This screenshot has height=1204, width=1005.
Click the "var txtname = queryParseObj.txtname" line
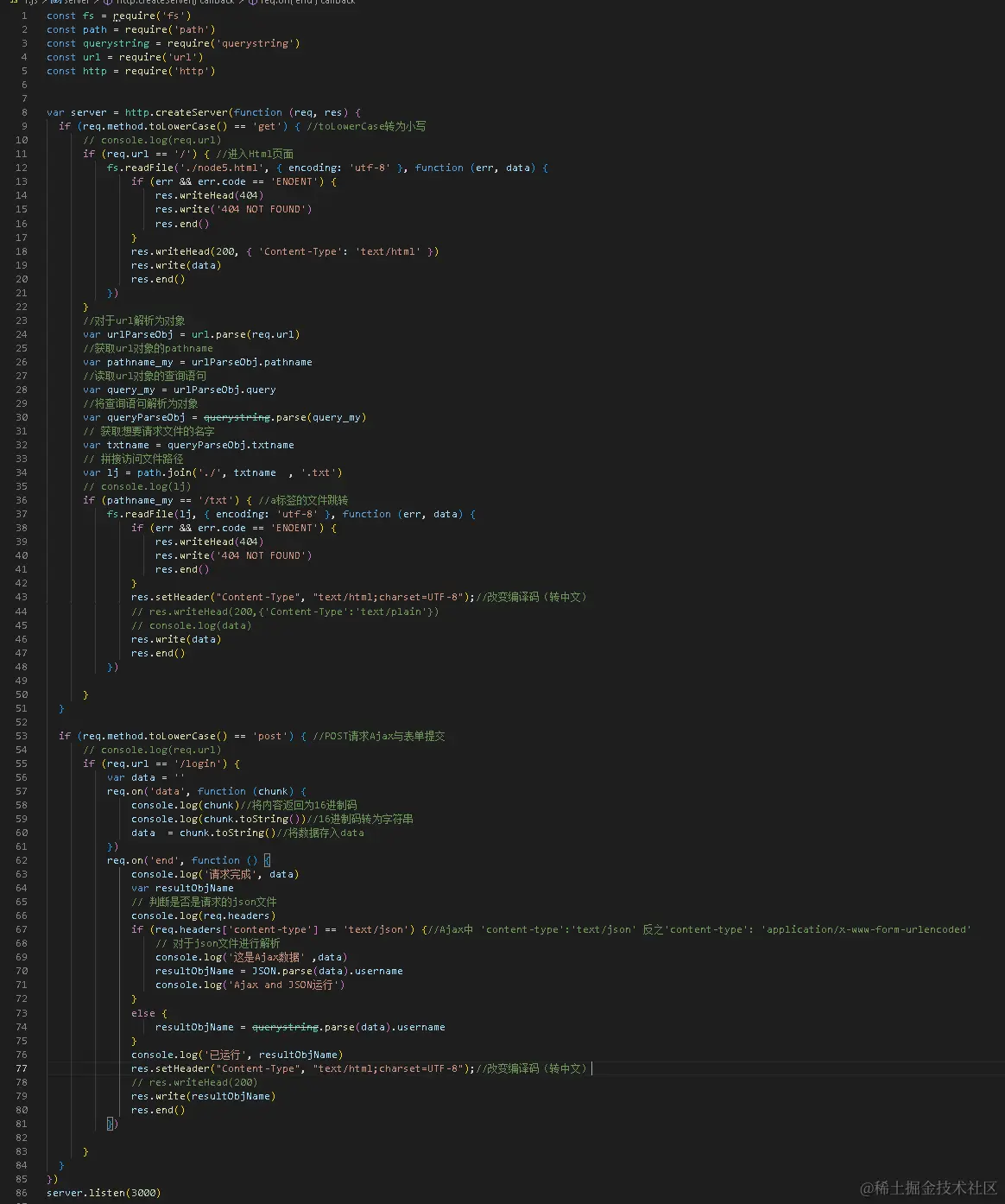pos(188,445)
